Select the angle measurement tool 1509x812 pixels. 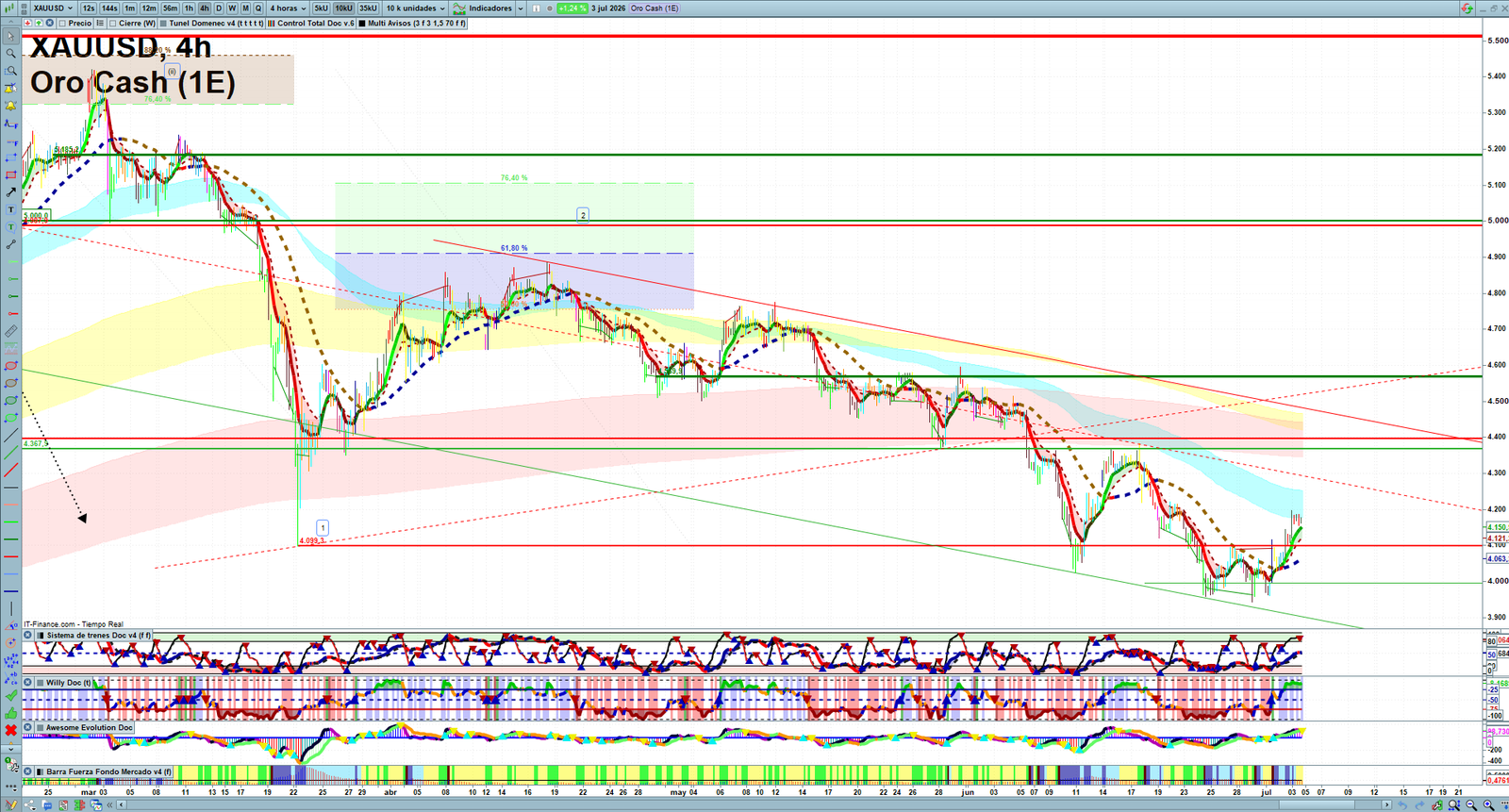(10, 625)
